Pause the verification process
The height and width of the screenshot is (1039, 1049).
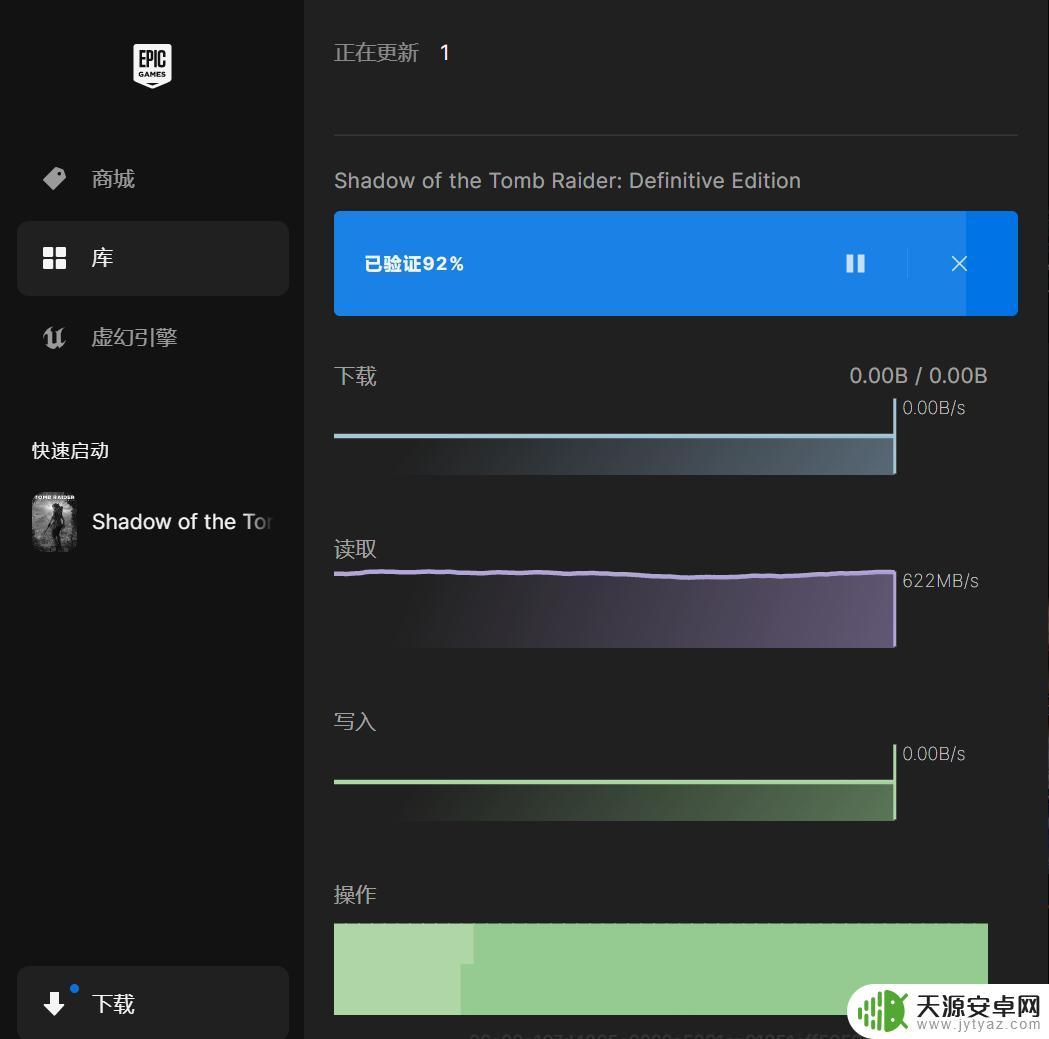pyautogui.click(x=855, y=263)
